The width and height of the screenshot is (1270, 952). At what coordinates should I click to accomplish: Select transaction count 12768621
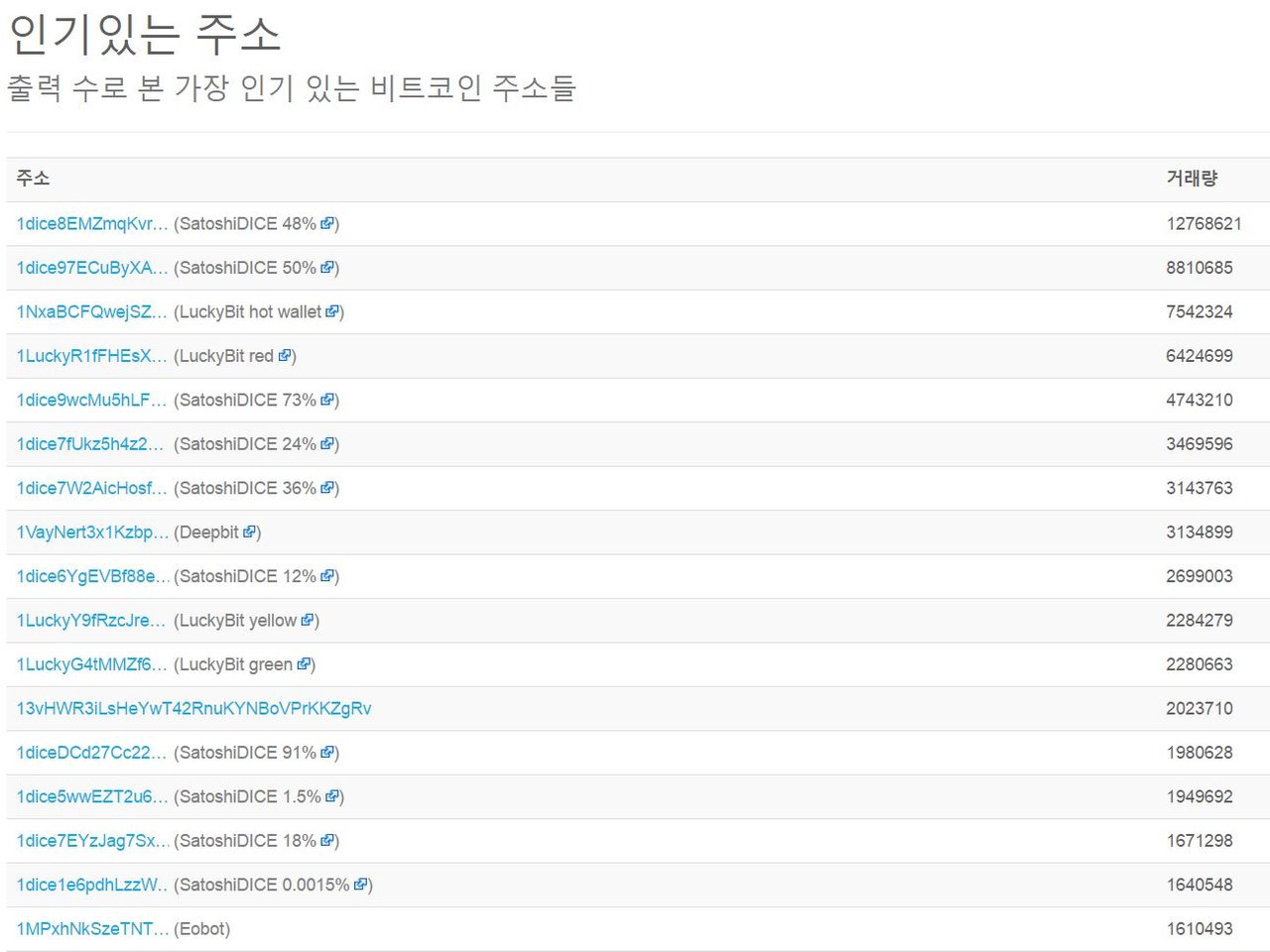(1204, 224)
